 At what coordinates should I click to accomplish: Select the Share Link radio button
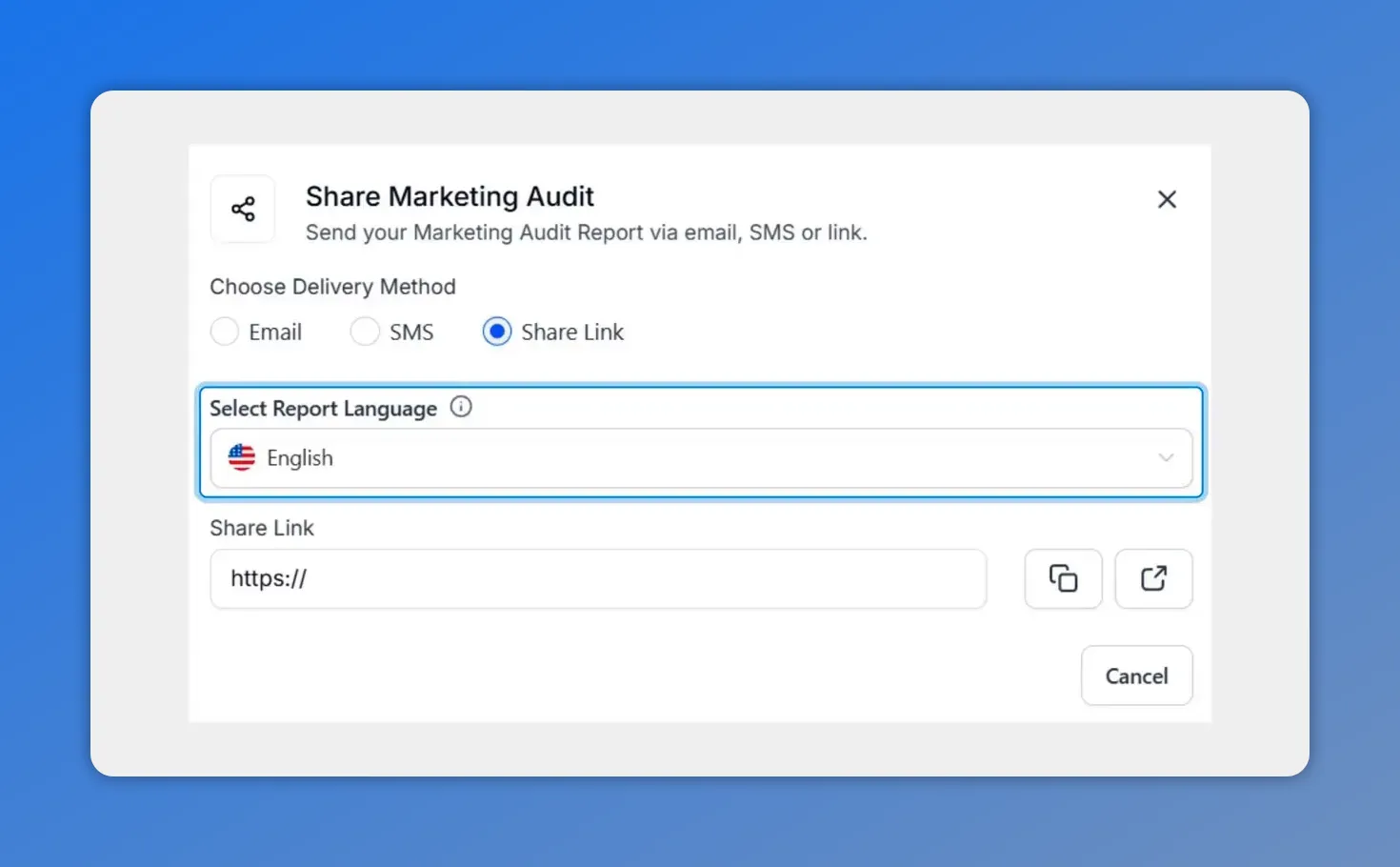point(496,332)
